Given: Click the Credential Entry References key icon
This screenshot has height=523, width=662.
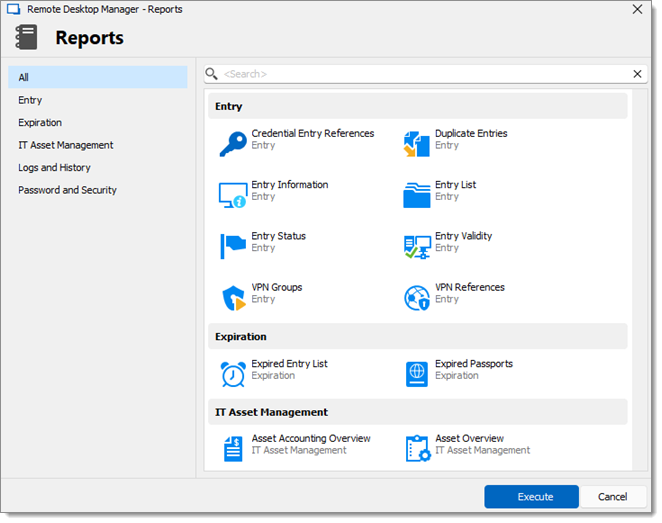Looking at the screenshot, I should click(233, 144).
